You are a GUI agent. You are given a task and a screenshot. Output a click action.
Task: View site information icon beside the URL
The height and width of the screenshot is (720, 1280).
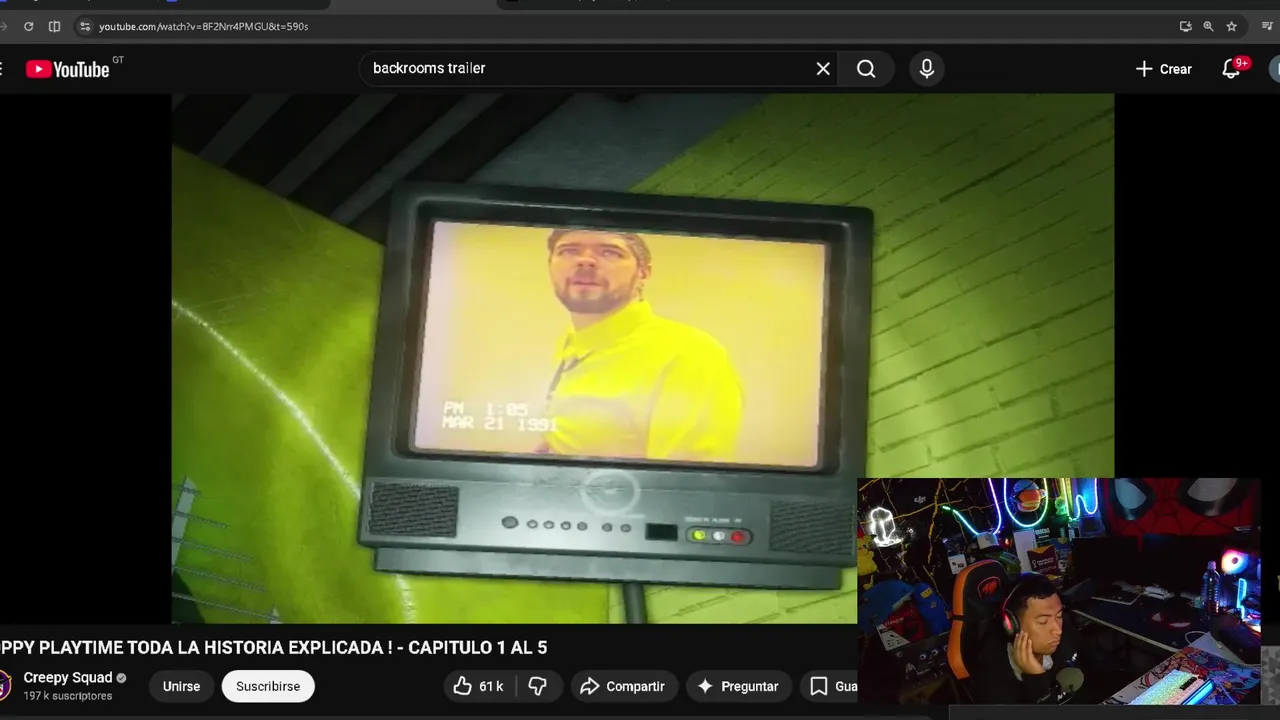[x=85, y=26]
